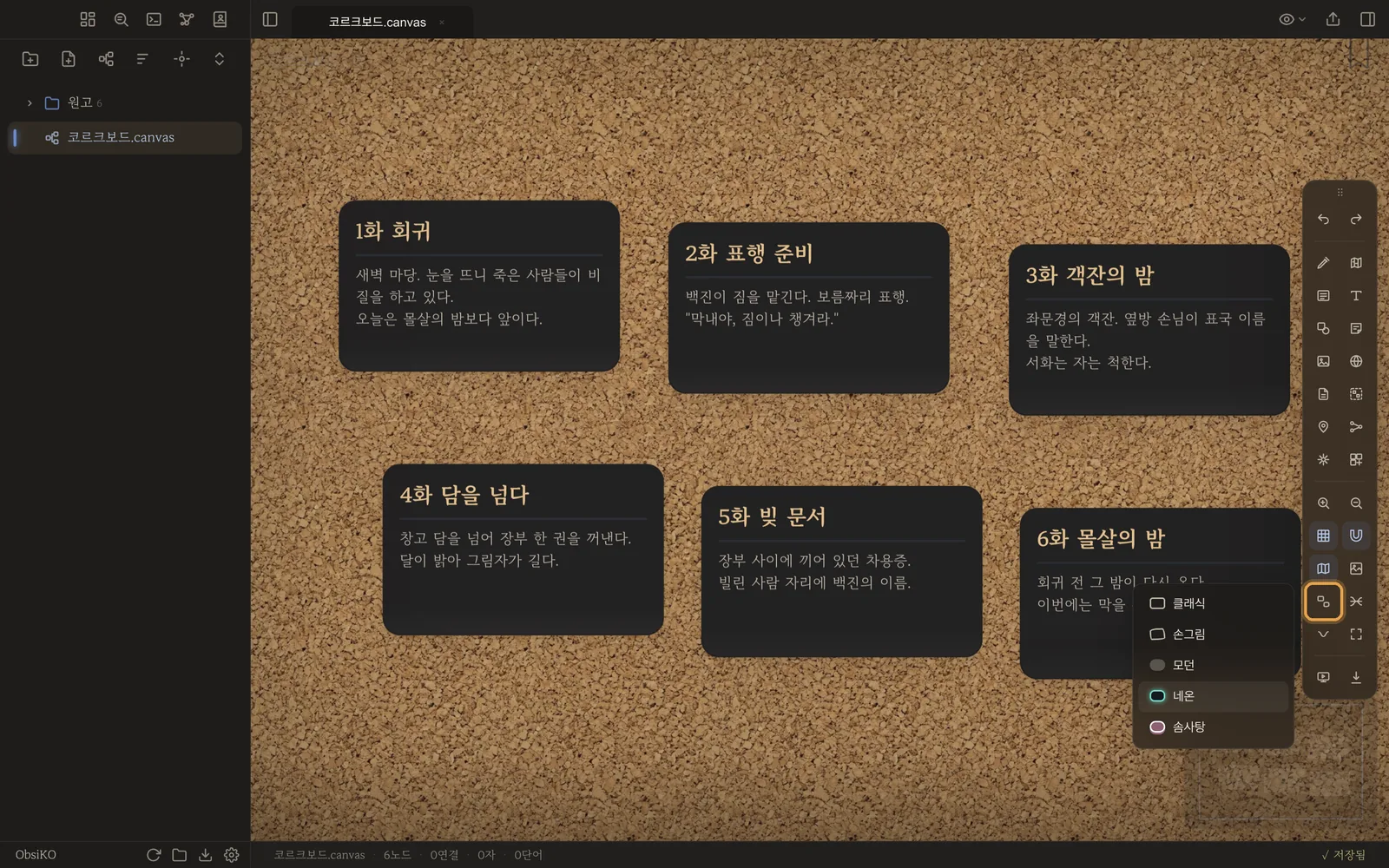Collapse the toolbar with the down chevron
1389x868 pixels.
[x=1323, y=635]
